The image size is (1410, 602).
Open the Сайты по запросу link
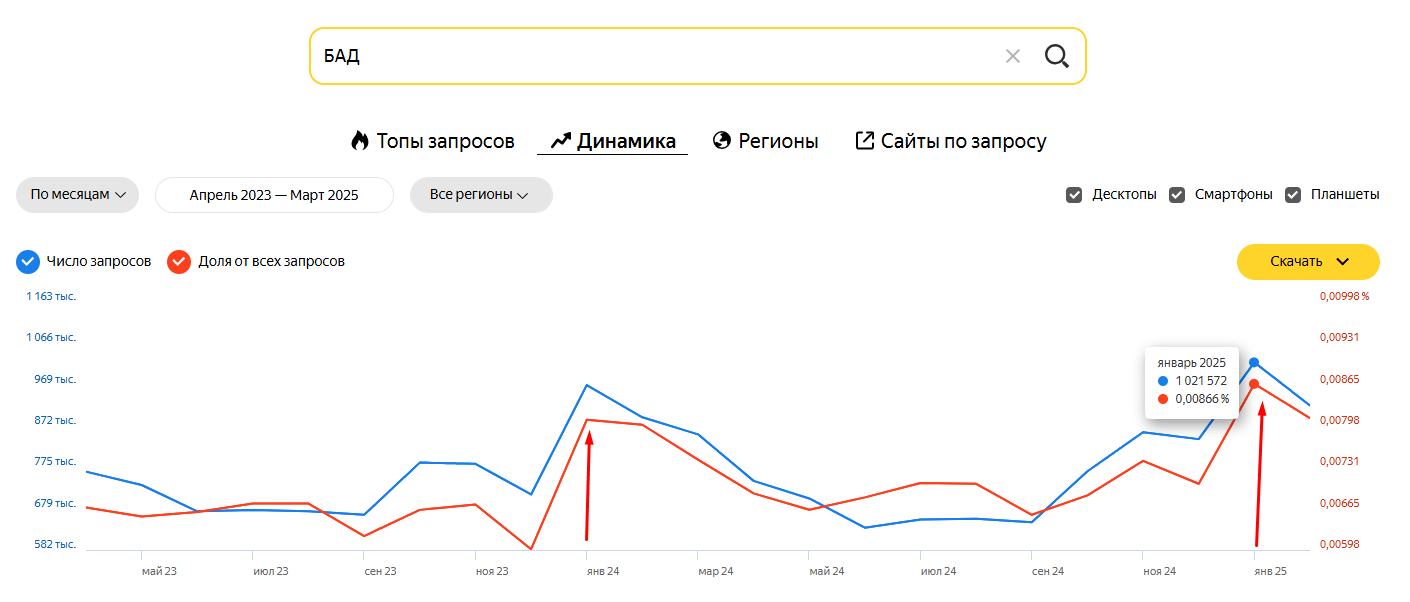(963, 141)
